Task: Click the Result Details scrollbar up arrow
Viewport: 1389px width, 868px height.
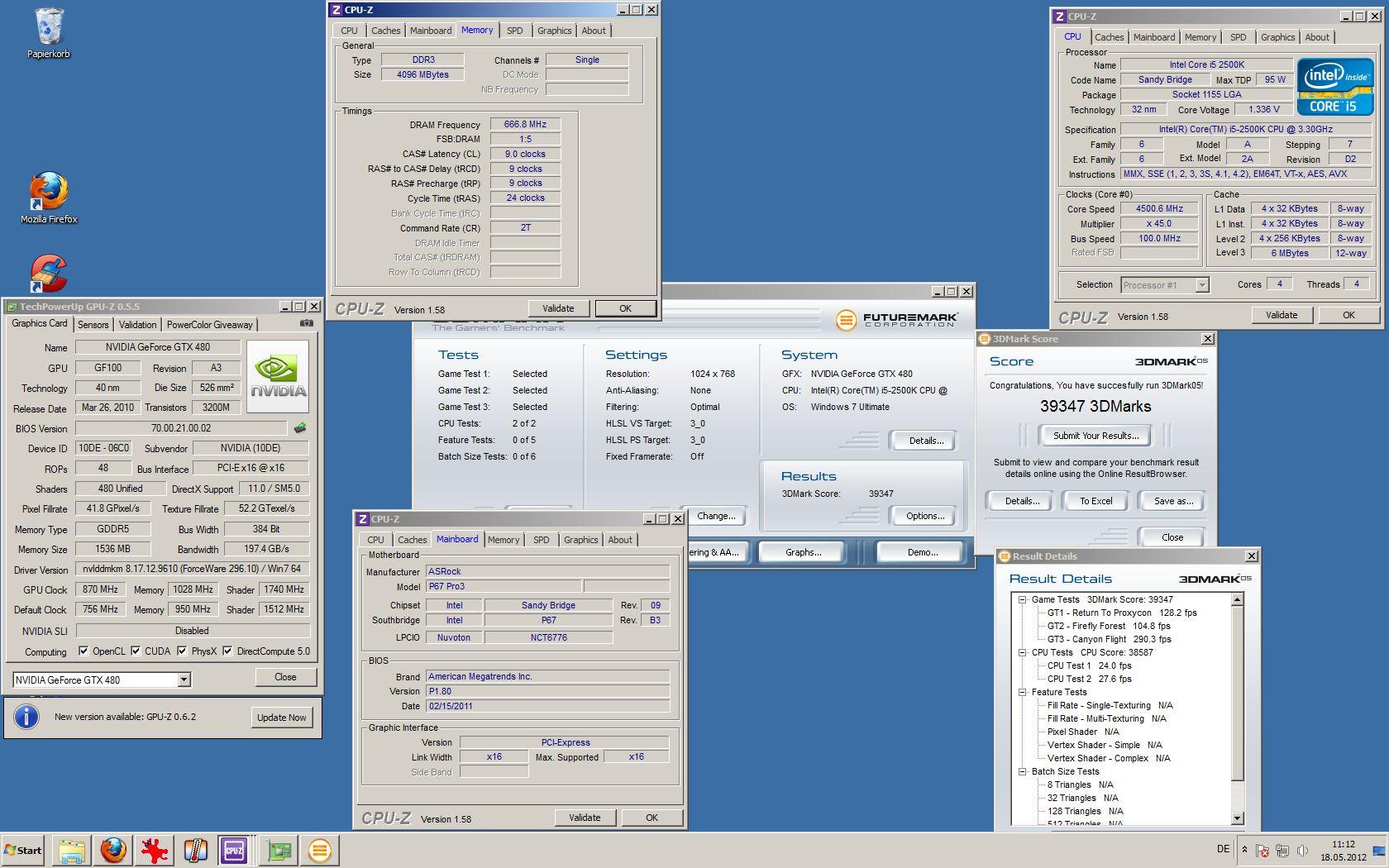Action: (x=1238, y=599)
